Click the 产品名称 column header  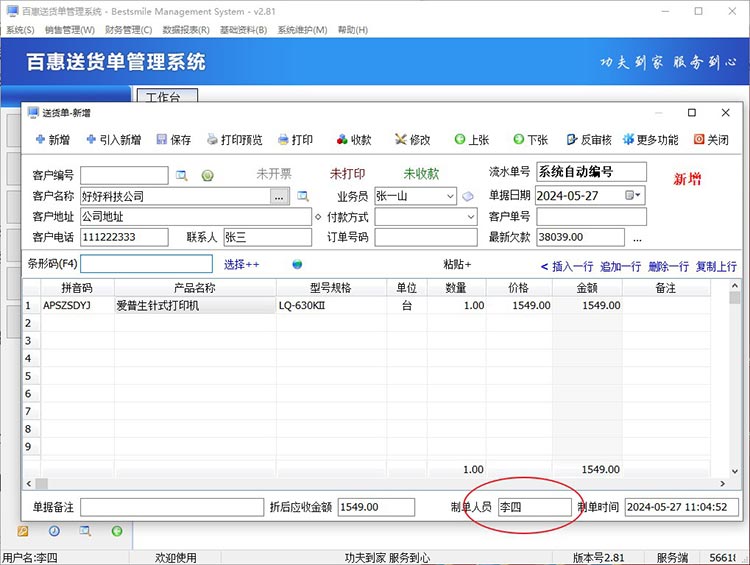pyautogui.click(x=195, y=288)
